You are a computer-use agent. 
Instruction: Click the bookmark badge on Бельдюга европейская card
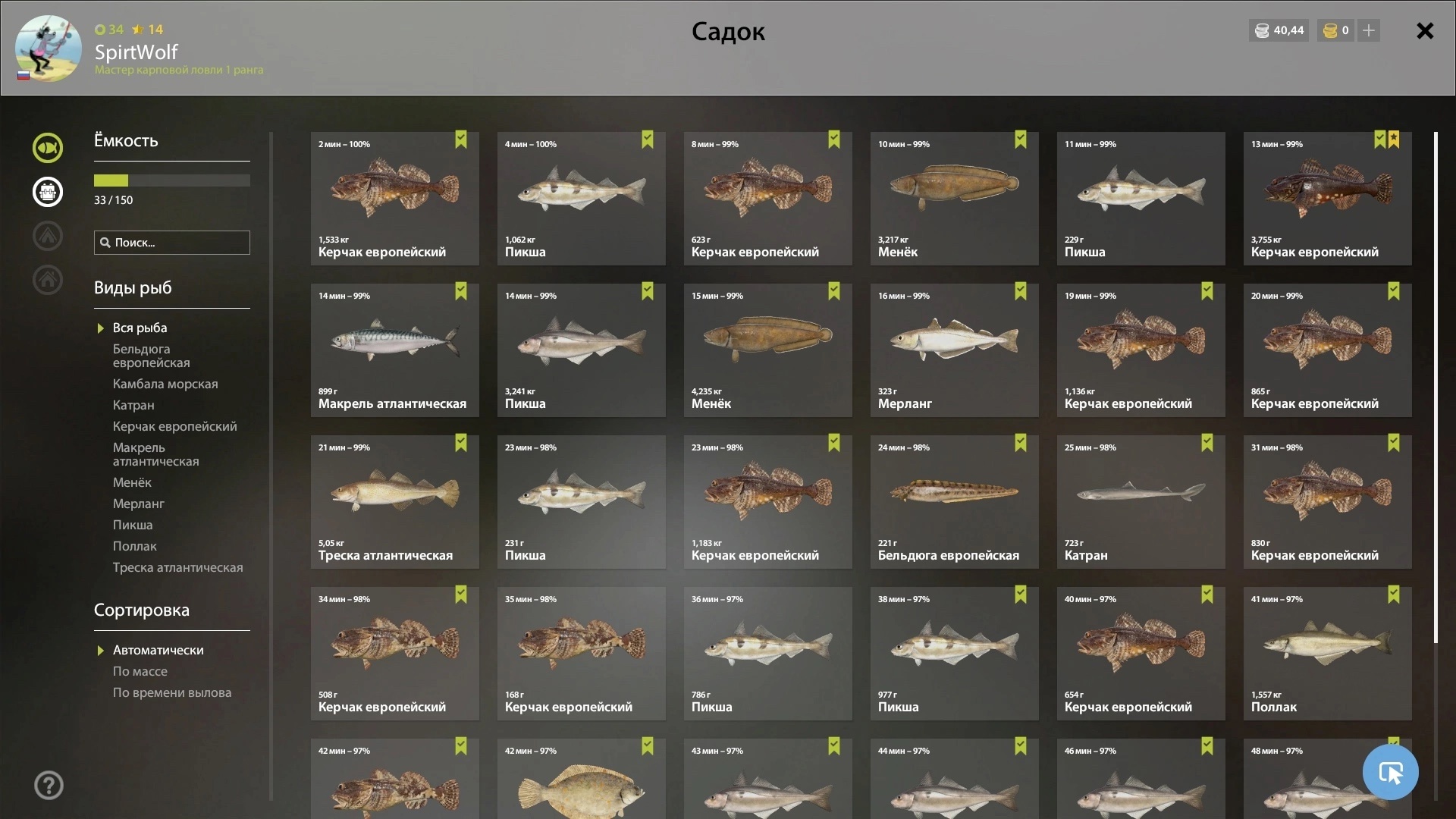pyautogui.click(x=1021, y=443)
